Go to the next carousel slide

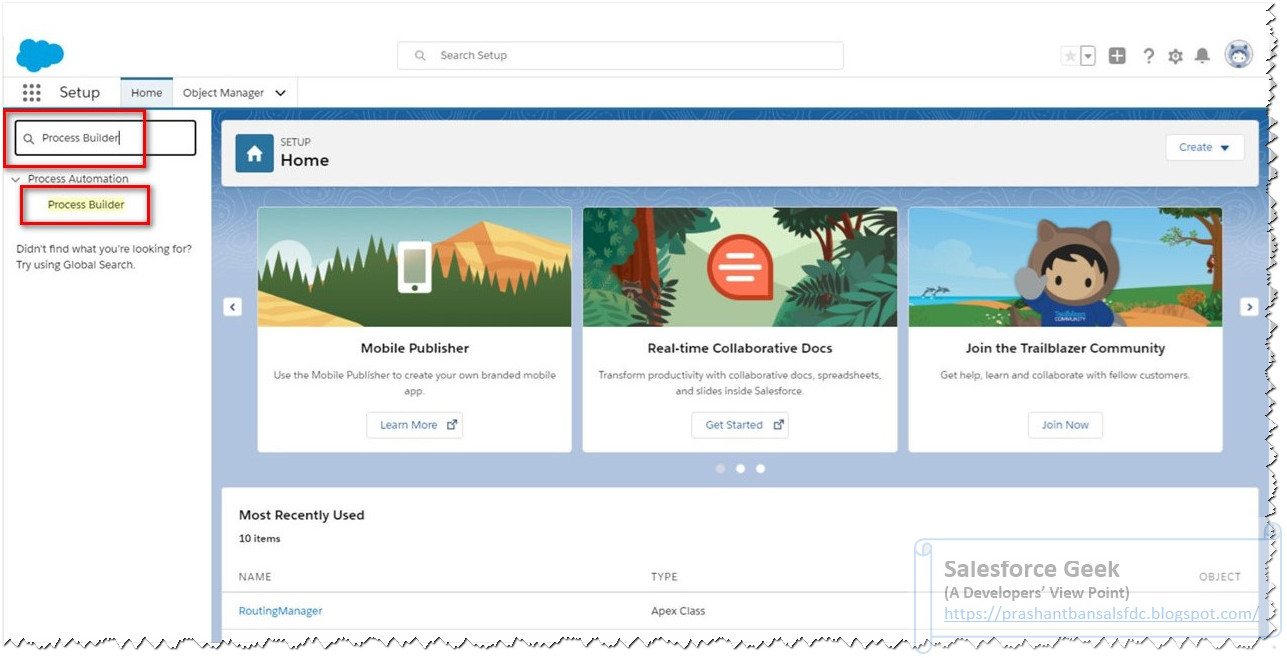tap(1249, 307)
